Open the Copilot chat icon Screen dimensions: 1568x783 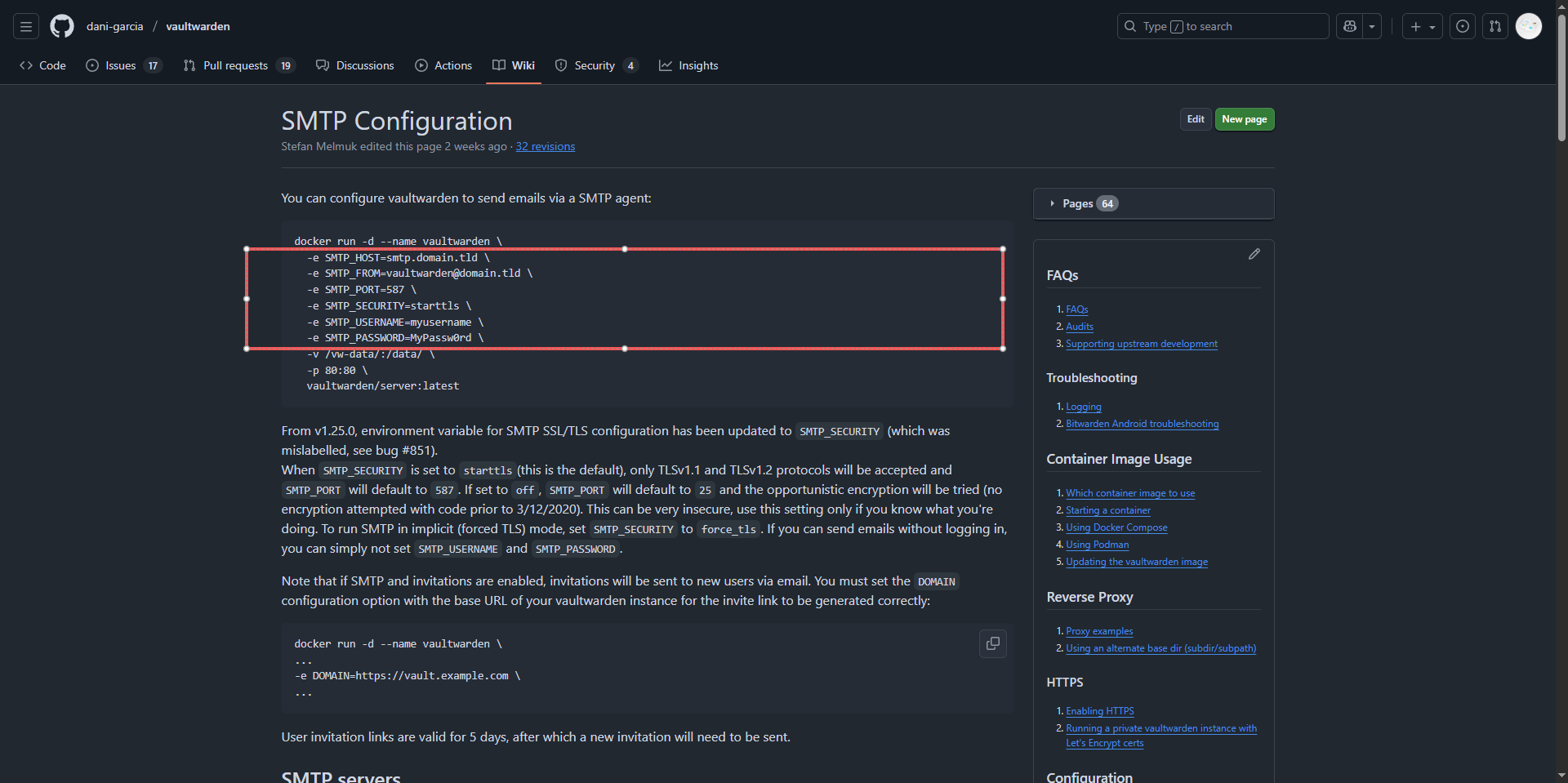point(1350,26)
